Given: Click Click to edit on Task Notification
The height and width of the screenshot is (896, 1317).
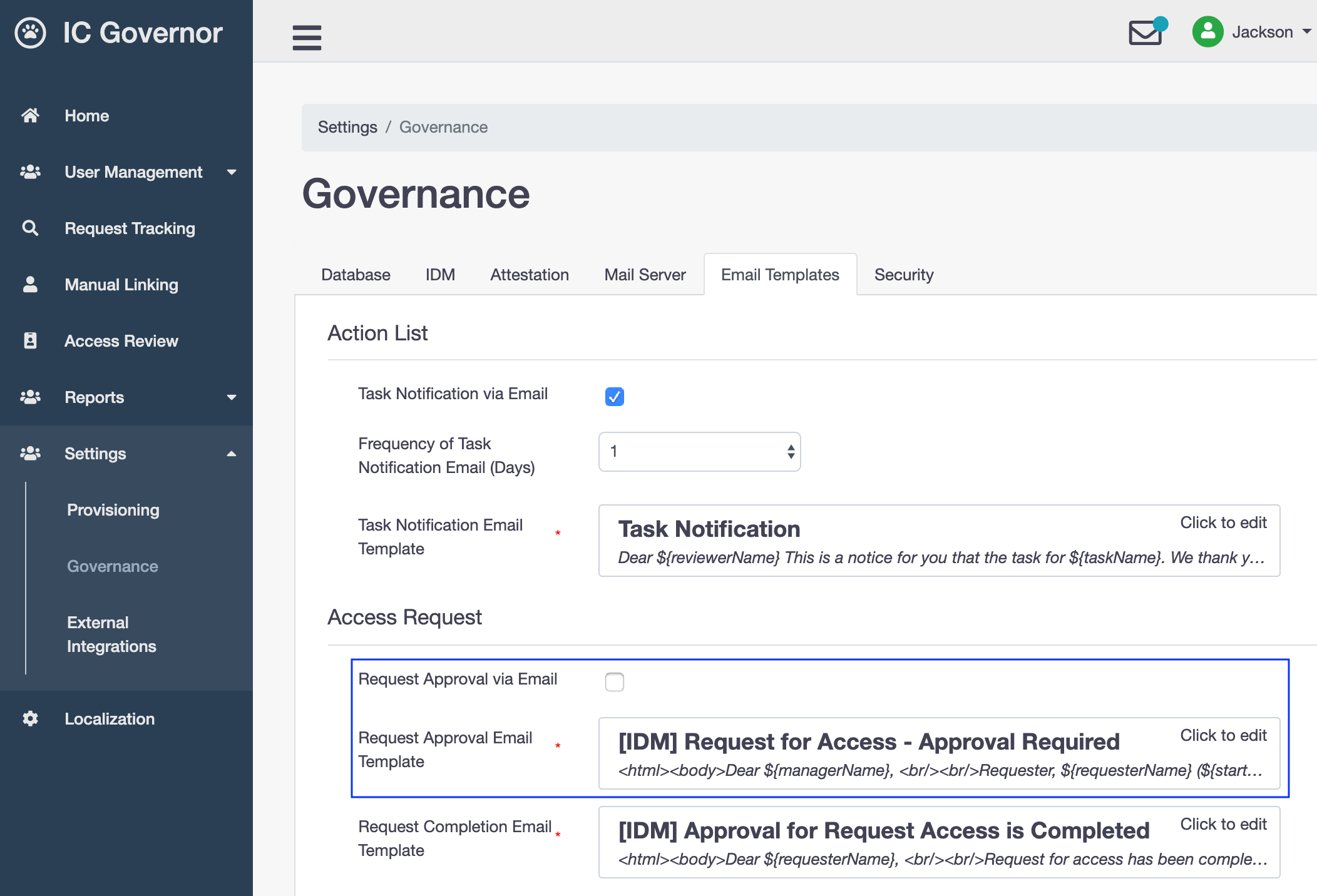Looking at the screenshot, I should click(x=1223, y=522).
